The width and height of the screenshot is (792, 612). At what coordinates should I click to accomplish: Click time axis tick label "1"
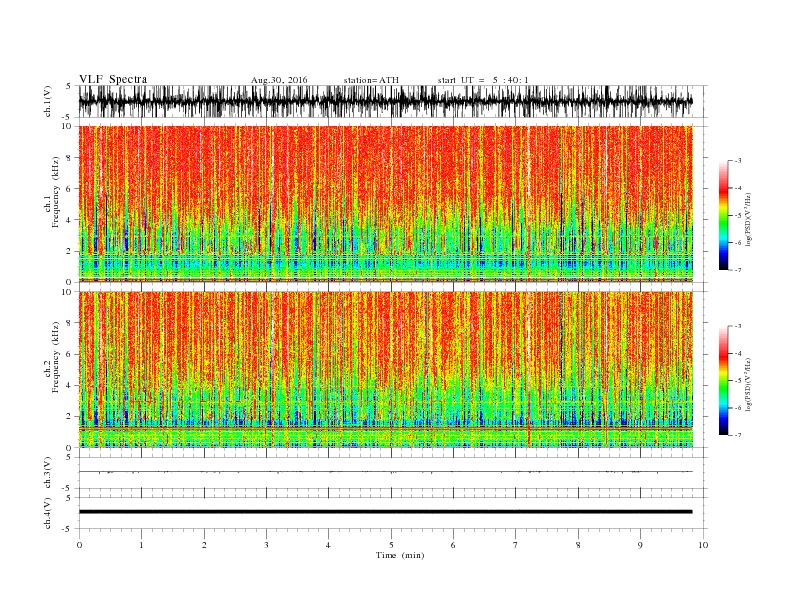coord(141,545)
